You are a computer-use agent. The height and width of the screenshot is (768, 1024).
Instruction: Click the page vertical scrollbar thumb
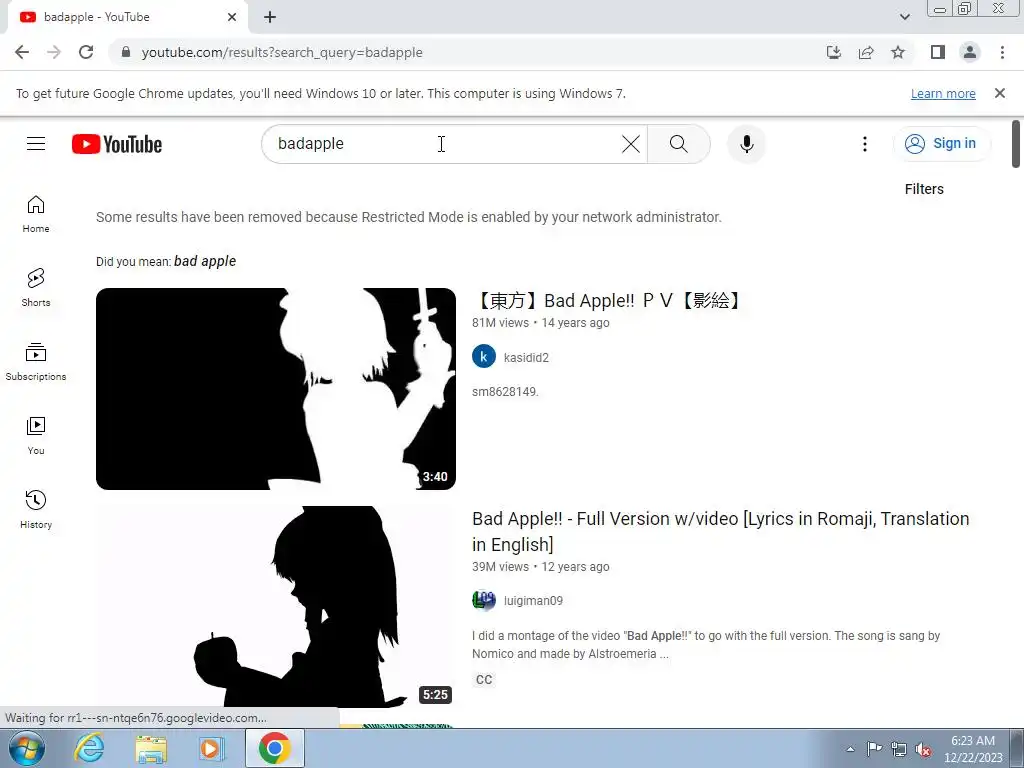coord(1016,144)
